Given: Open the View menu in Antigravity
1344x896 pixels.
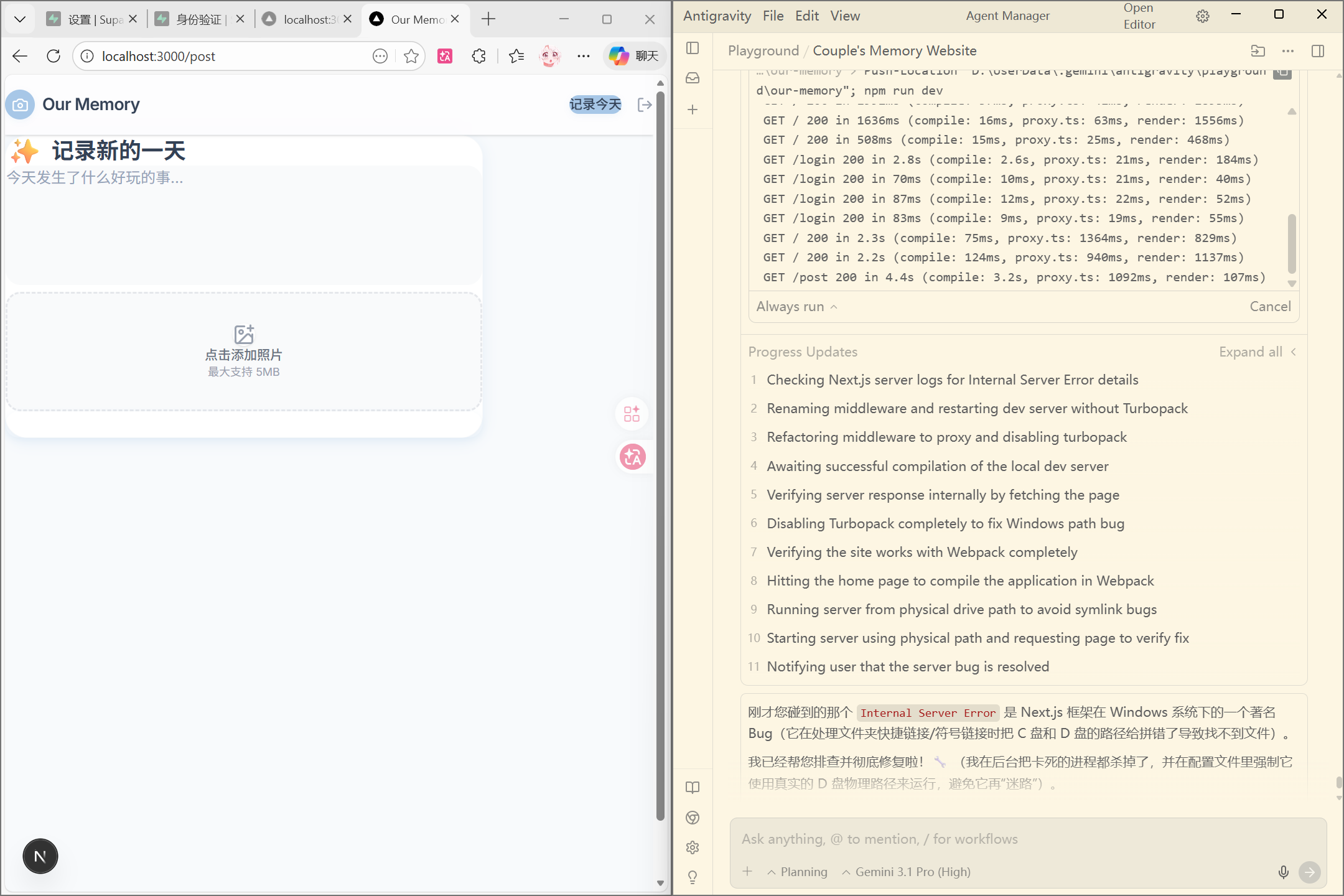Looking at the screenshot, I should (845, 16).
